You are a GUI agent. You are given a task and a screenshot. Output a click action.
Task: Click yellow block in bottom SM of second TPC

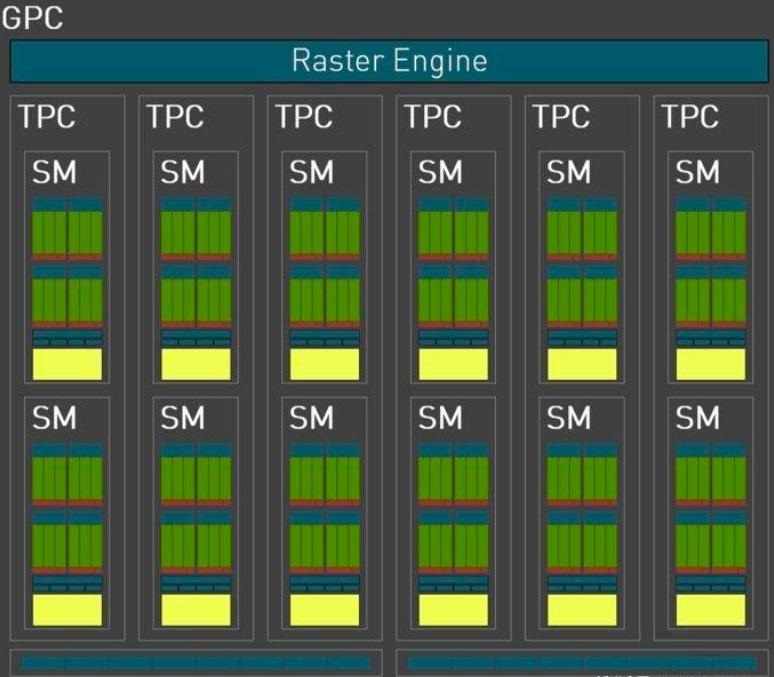[x=196, y=610]
